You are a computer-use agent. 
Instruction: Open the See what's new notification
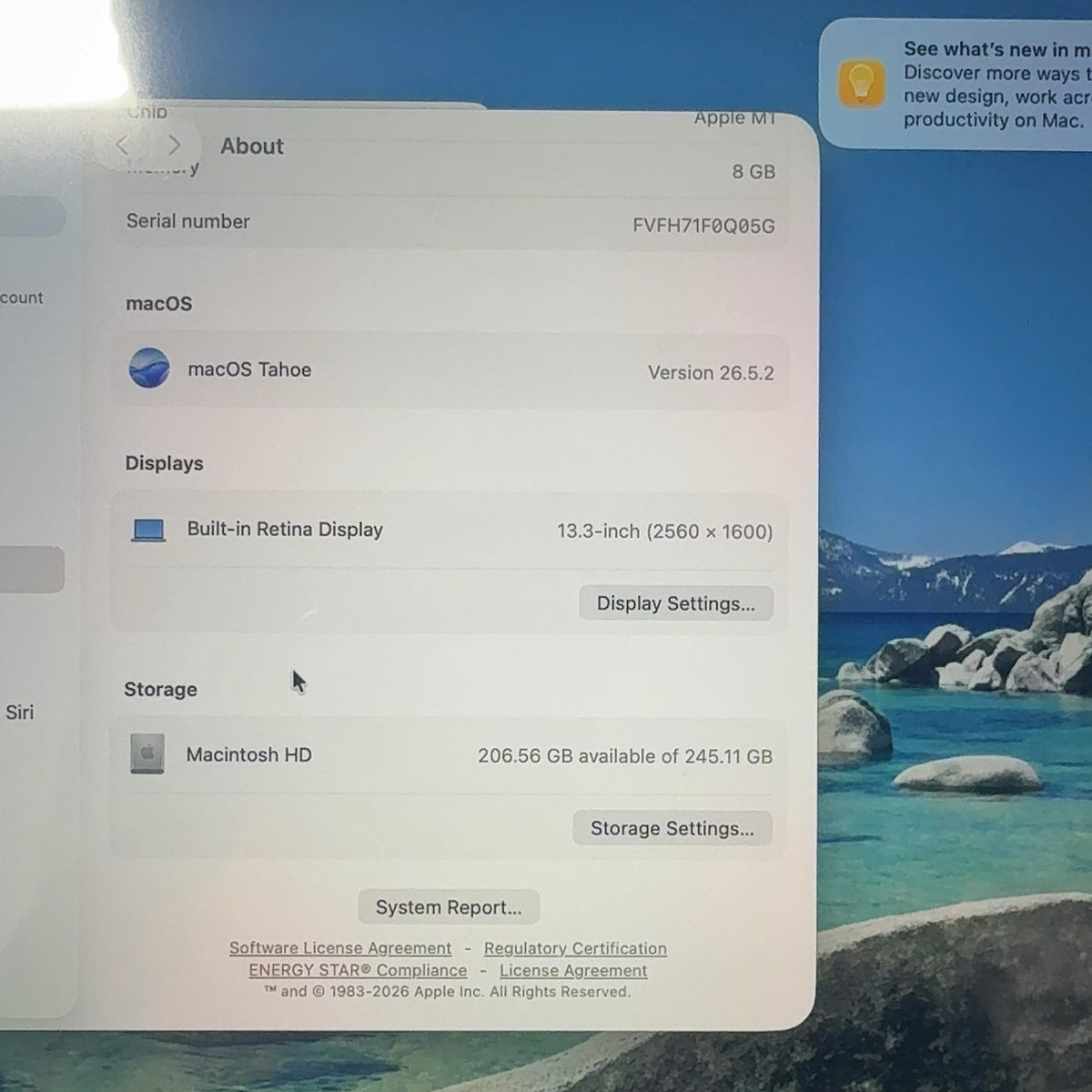tap(955, 84)
